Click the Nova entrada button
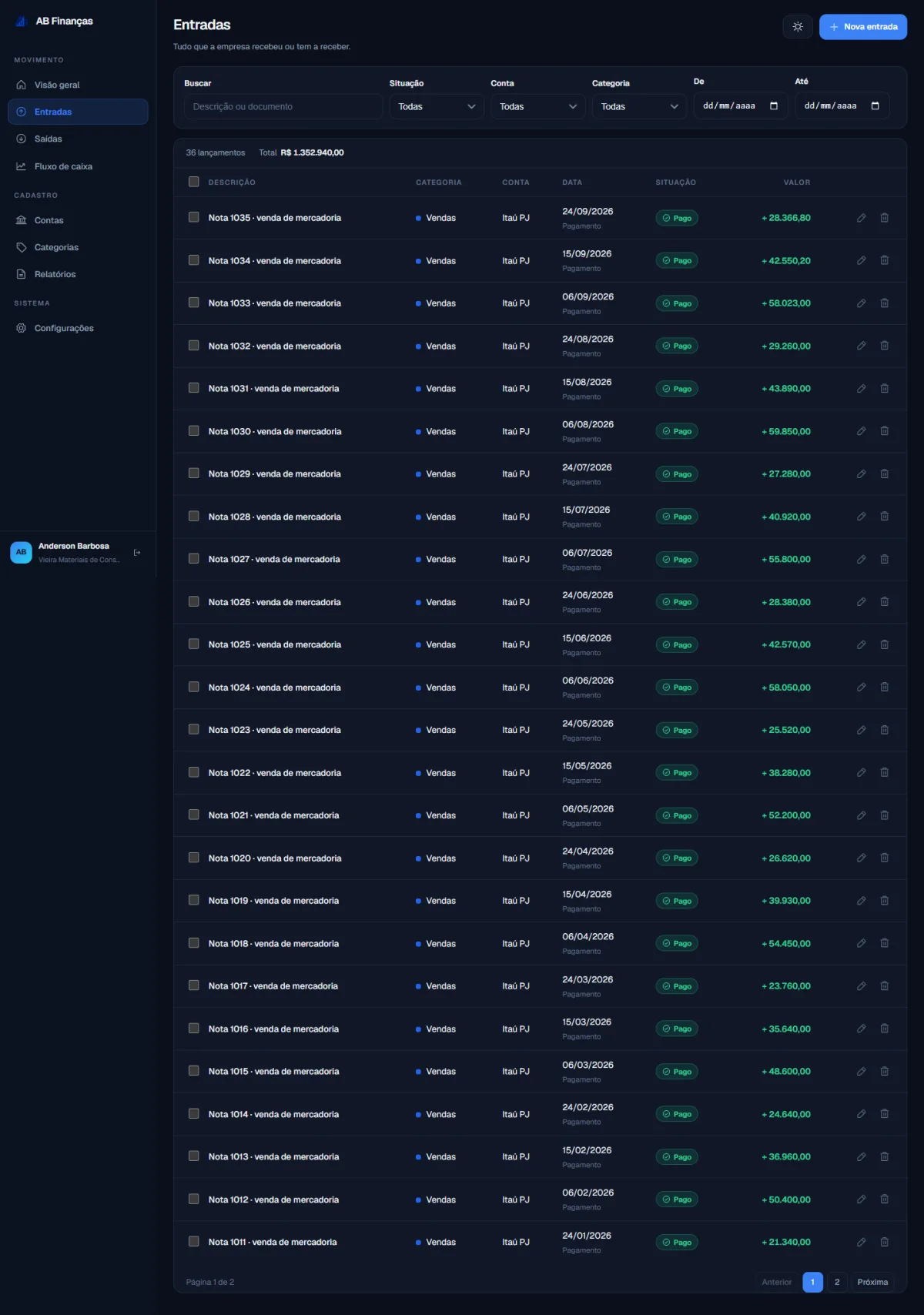Screen dimensions: 924x1315 [x=863, y=27]
